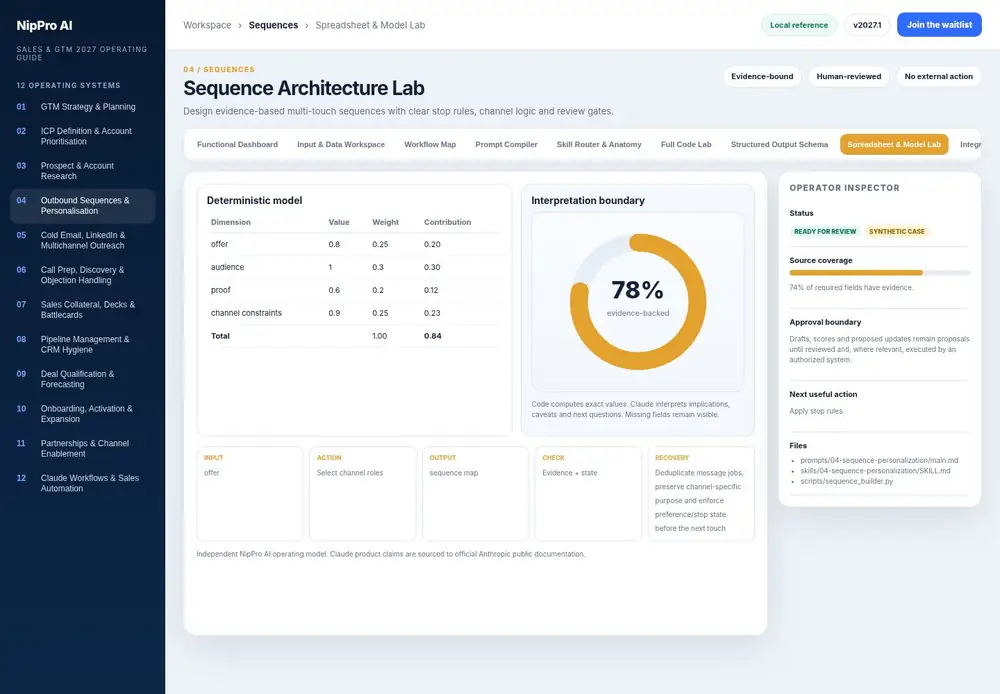Click the Human-reviewed chip
Screen dimensions: 1000x694
pyautogui.click(x=849, y=77)
